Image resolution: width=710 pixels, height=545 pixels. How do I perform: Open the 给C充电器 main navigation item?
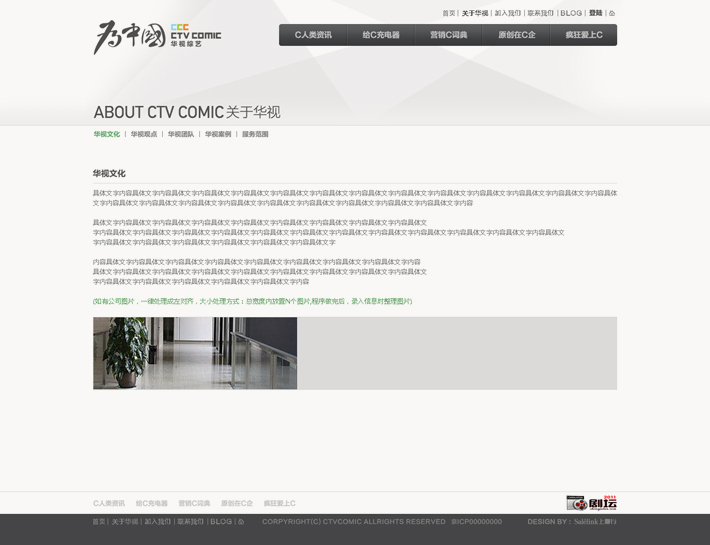click(381, 35)
